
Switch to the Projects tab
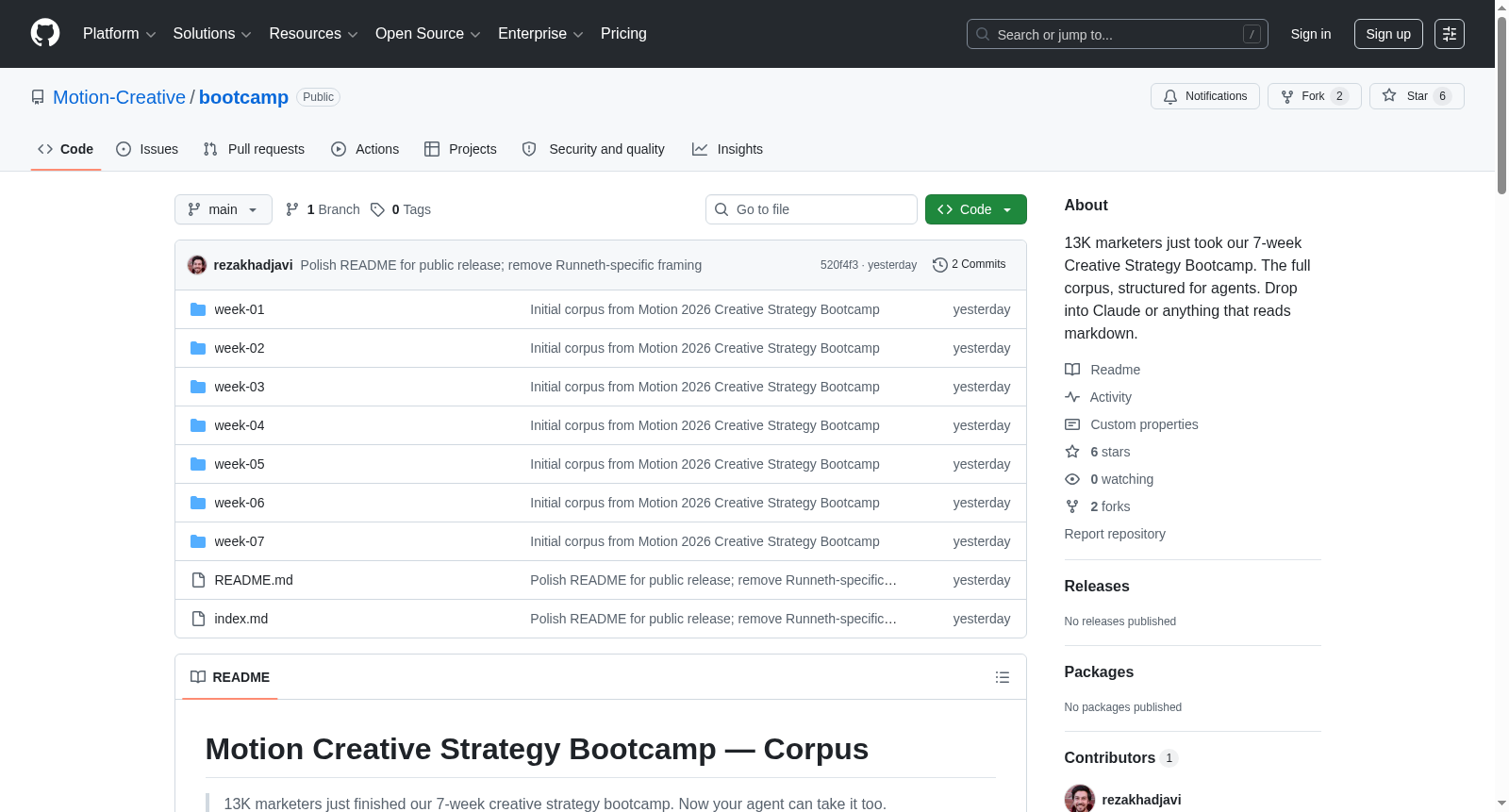click(x=460, y=149)
